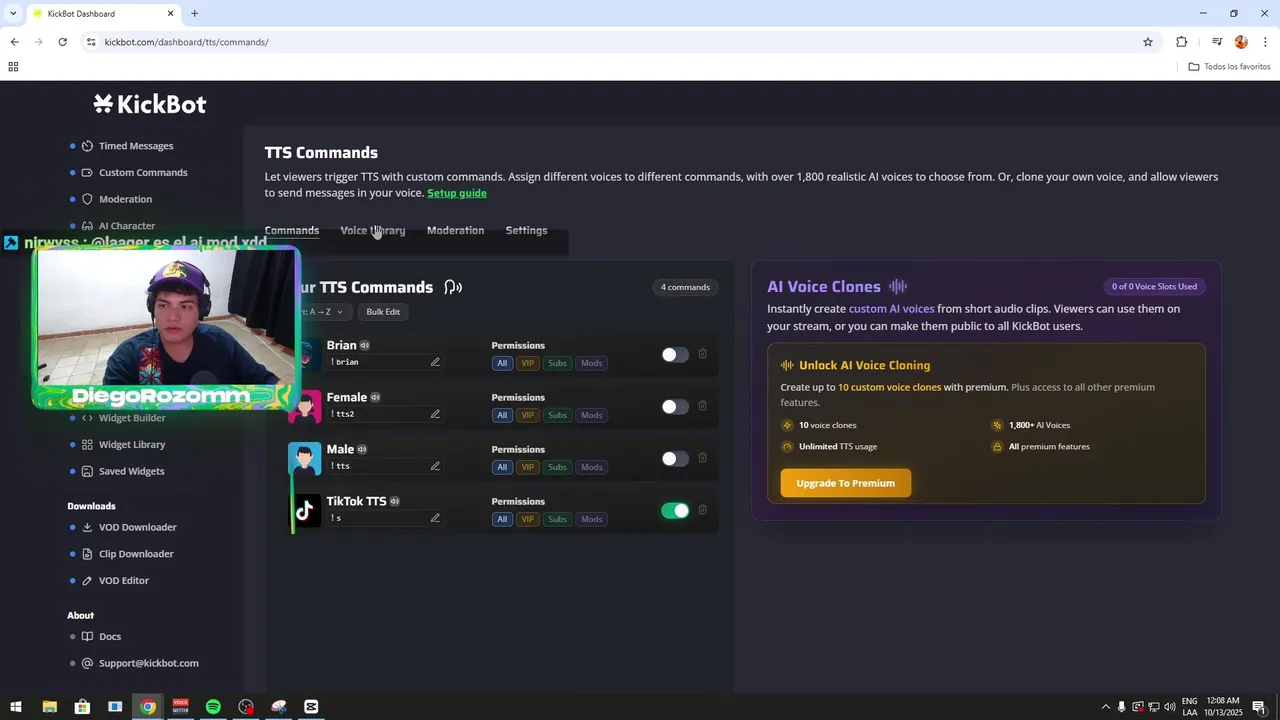Open Todos los favoritos bookmarks folder
Screen dimensions: 1280x720
(x=1229, y=67)
